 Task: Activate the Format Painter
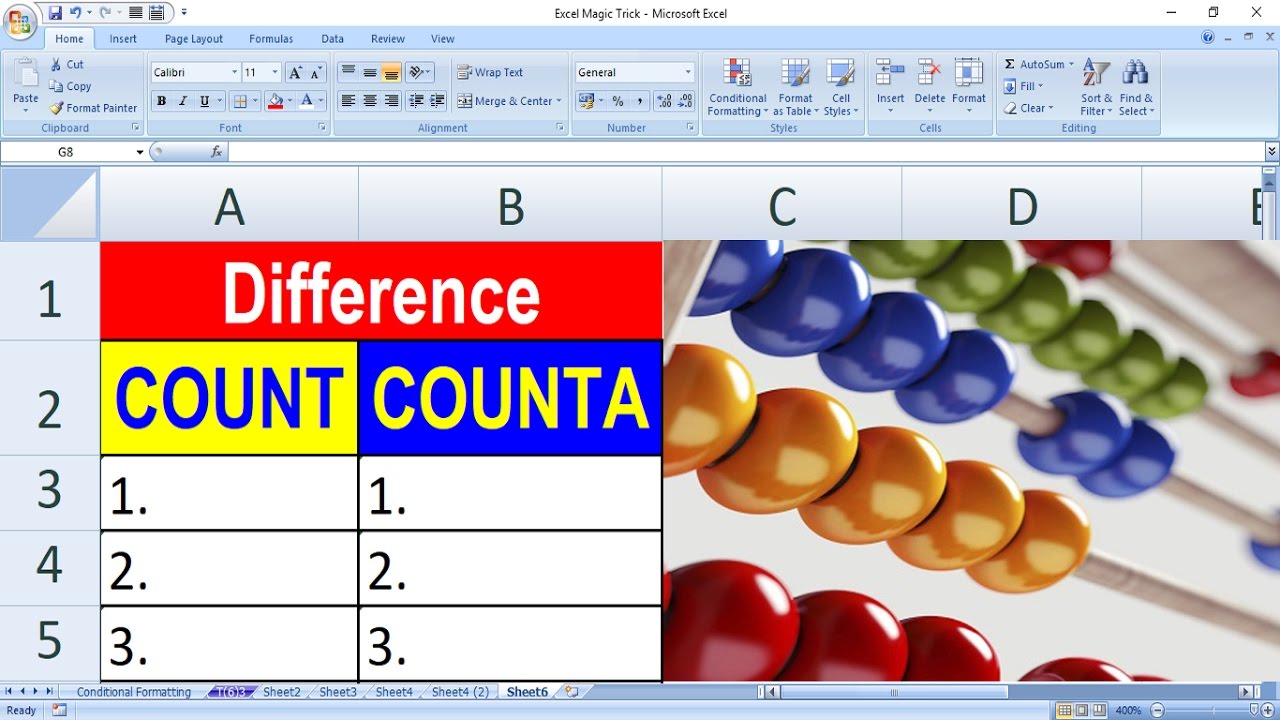(x=93, y=108)
